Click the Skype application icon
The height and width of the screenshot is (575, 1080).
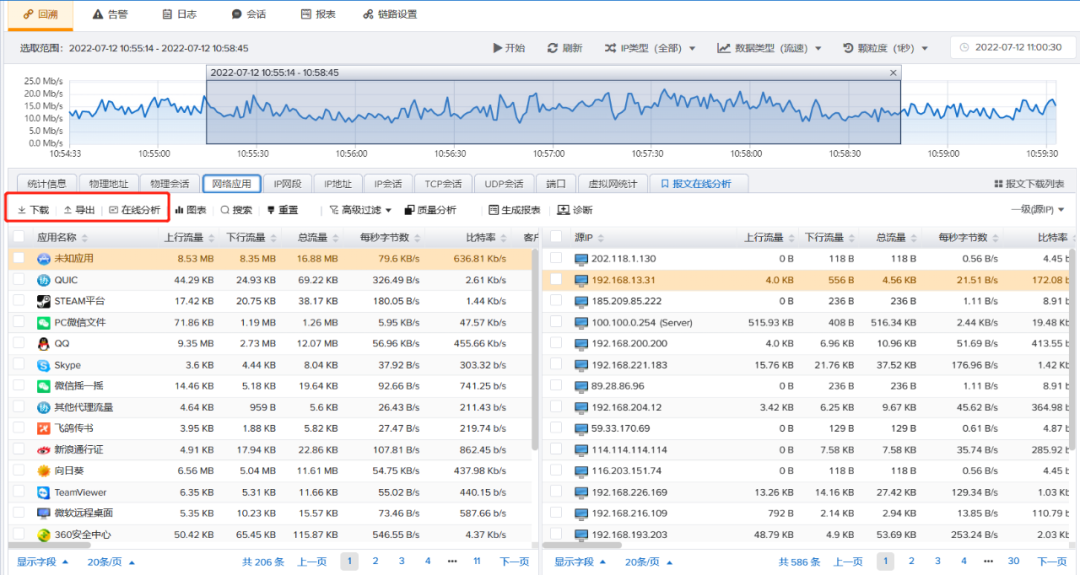click(43, 365)
